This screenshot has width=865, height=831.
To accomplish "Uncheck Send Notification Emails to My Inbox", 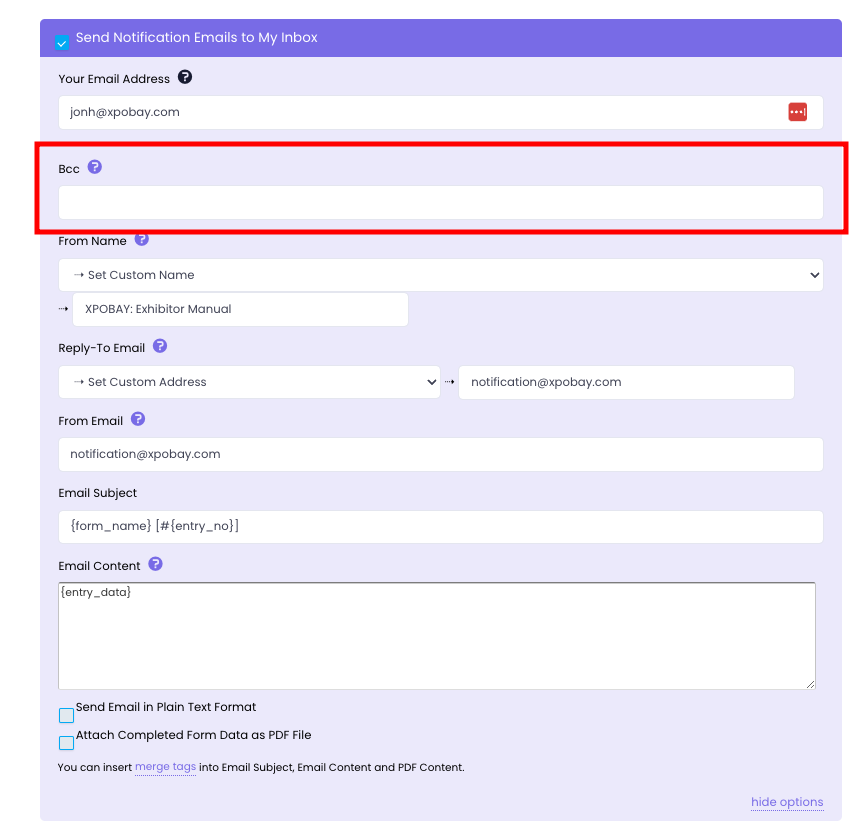I will pos(62,43).
